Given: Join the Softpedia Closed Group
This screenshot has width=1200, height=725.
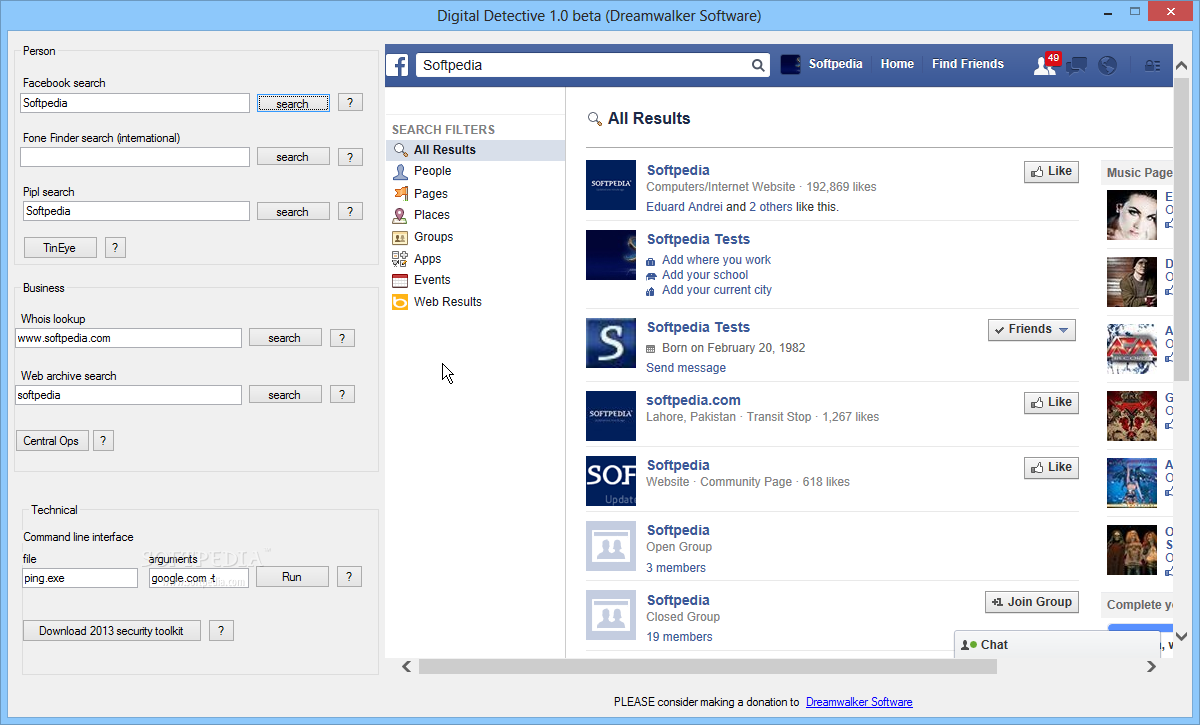Looking at the screenshot, I should [x=1031, y=602].
